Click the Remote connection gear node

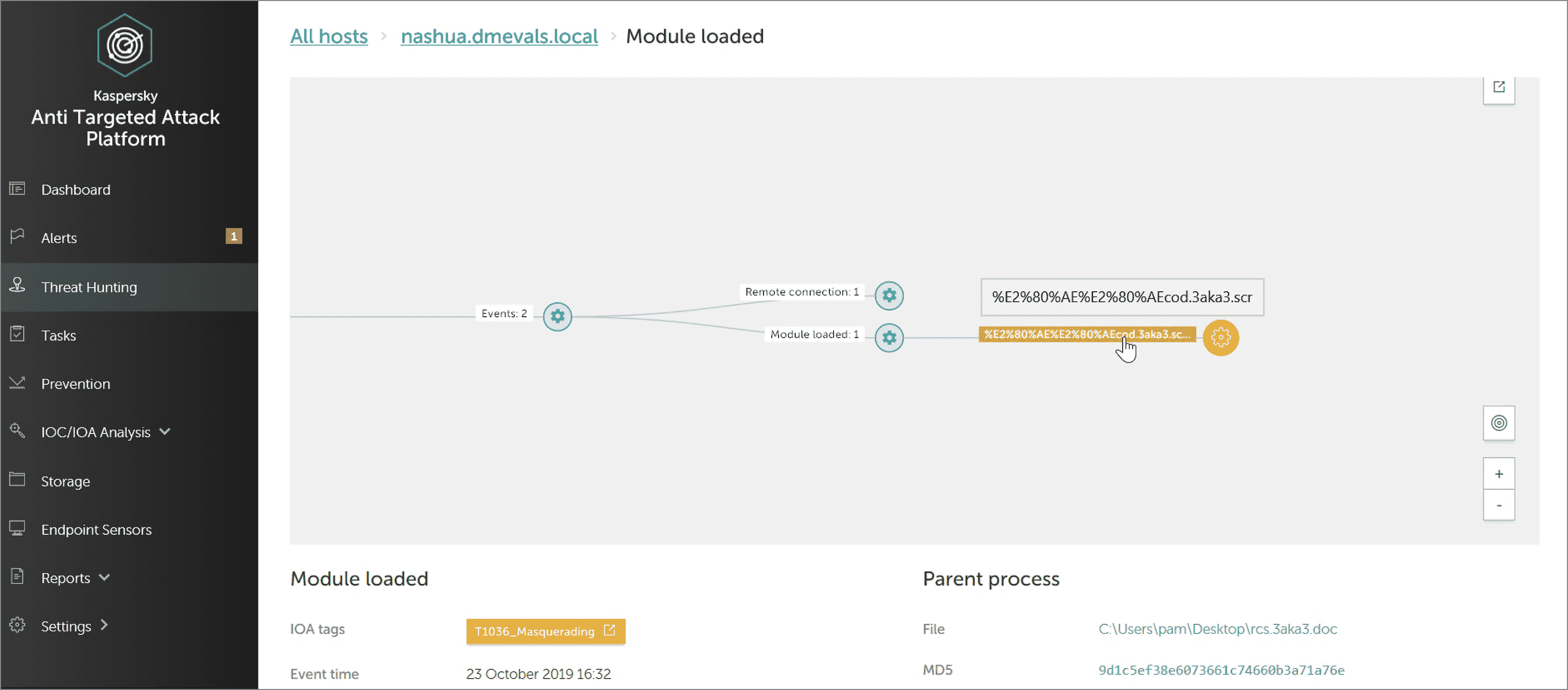pyautogui.click(x=889, y=295)
